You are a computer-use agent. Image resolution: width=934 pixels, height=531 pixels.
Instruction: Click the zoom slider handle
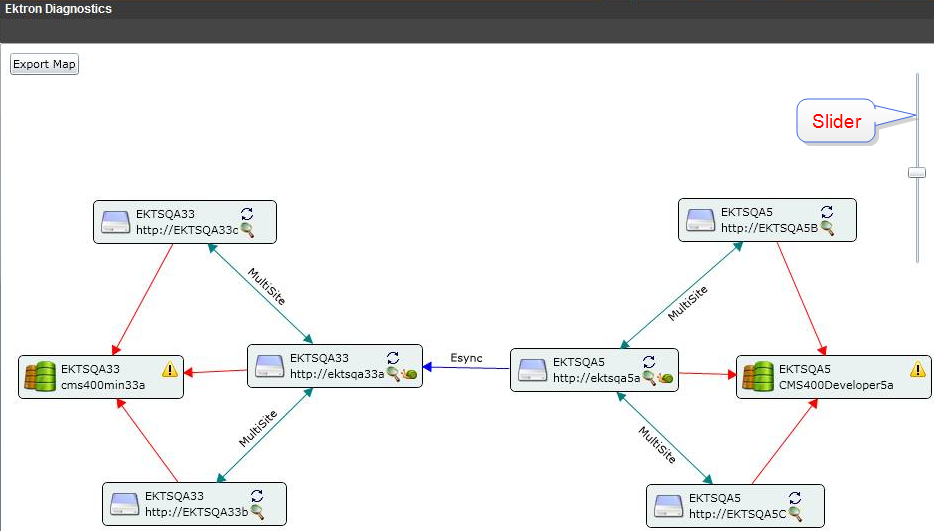pyautogui.click(x=917, y=173)
